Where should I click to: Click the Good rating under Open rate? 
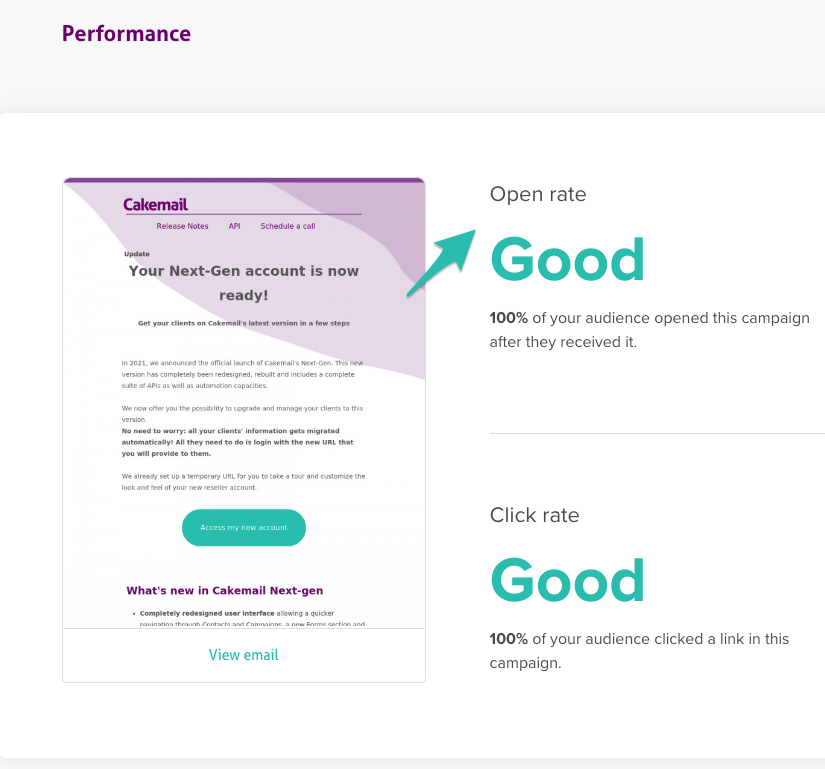pos(567,259)
